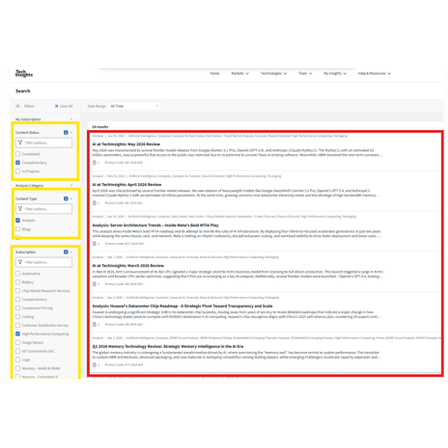448x448 pixels.
Task: Open Server Architecture Trends Meta MTIA analysis
Action: [x=155, y=225]
